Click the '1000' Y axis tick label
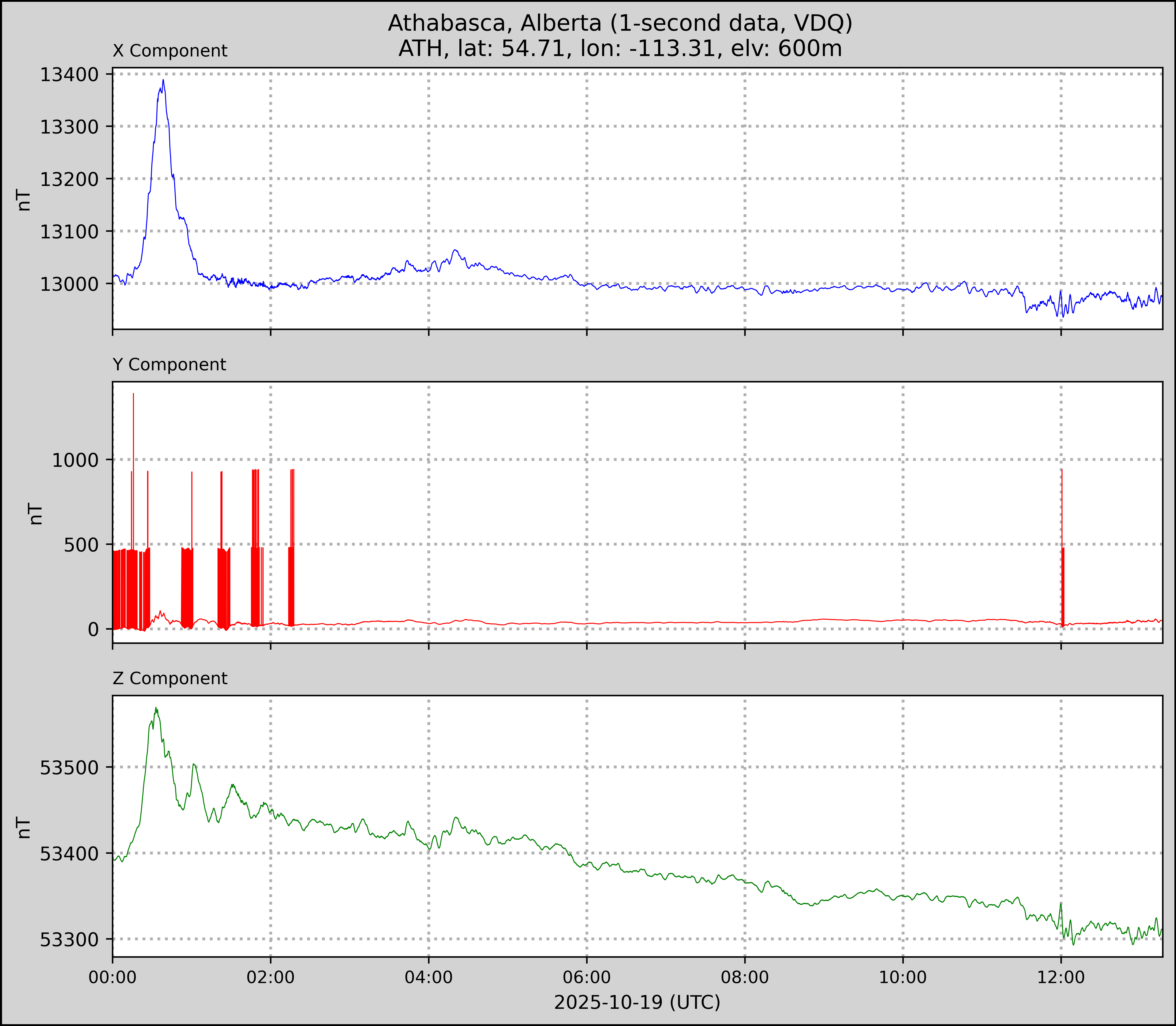 [x=75, y=460]
